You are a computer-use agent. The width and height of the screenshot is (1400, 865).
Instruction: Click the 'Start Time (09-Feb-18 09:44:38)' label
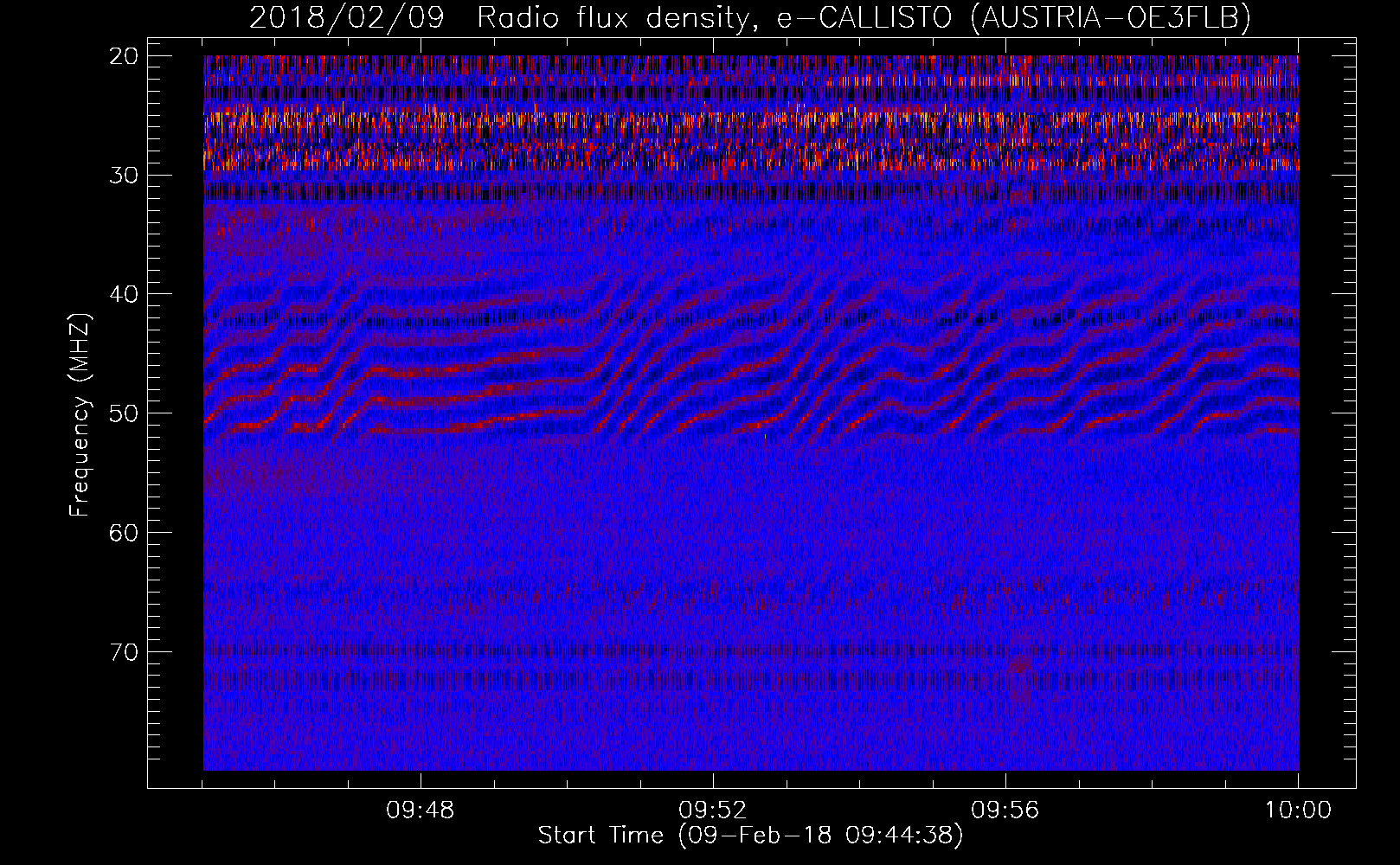(x=750, y=836)
